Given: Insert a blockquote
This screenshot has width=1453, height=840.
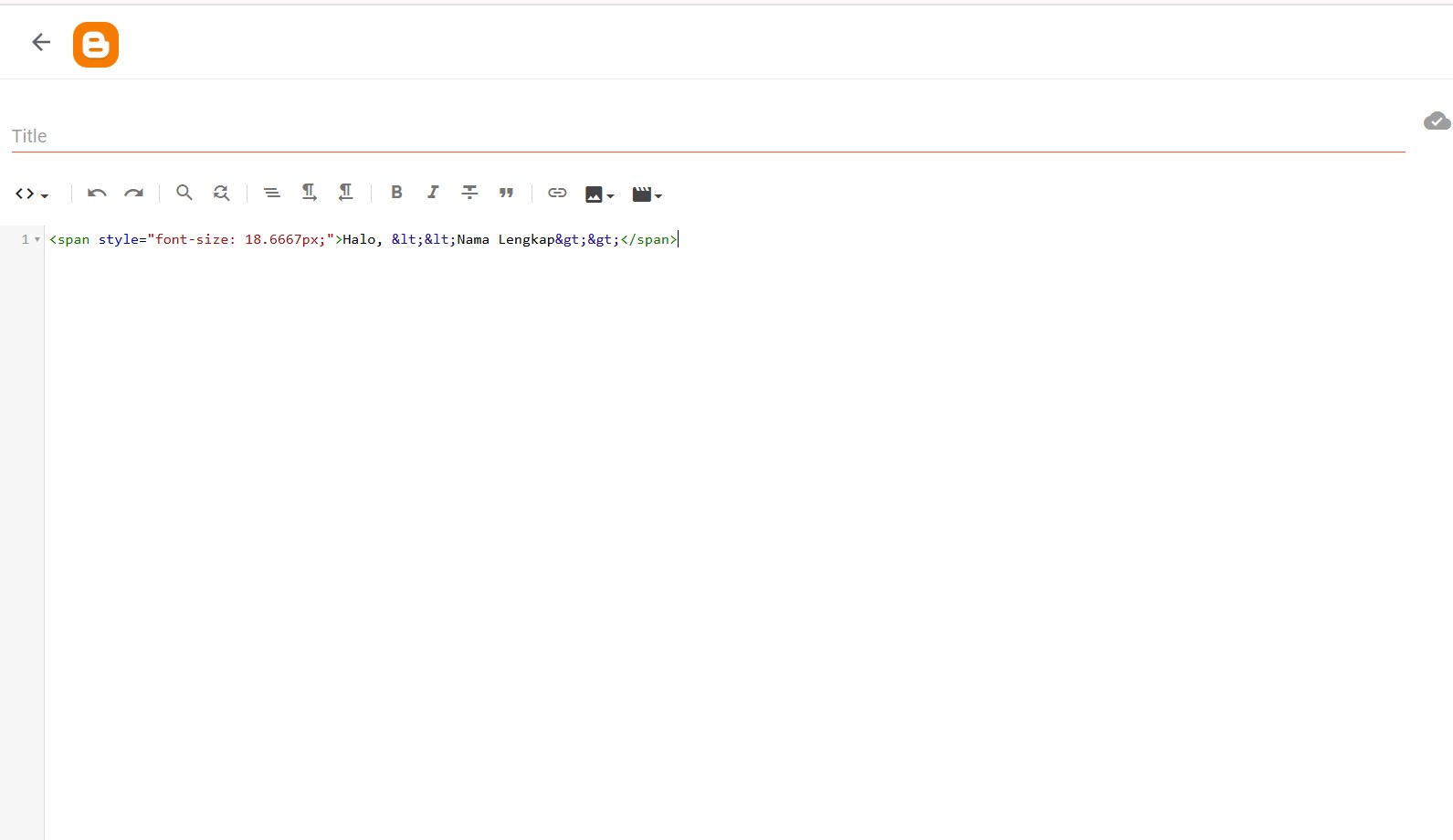Looking at the screenshot, I should pyautogui.click(x=506, y=193).
